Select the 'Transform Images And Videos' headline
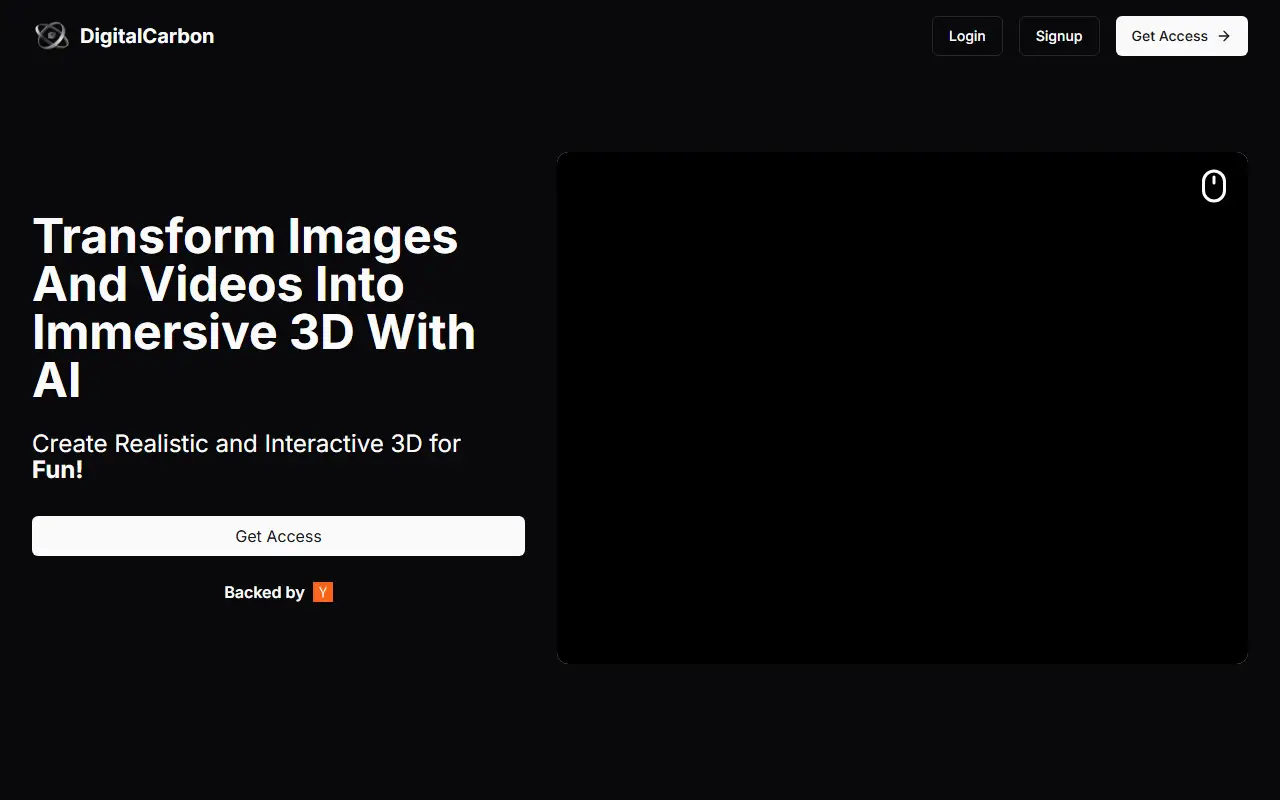This screenshot has width=1280, height=800. click(x=254, y=308)
